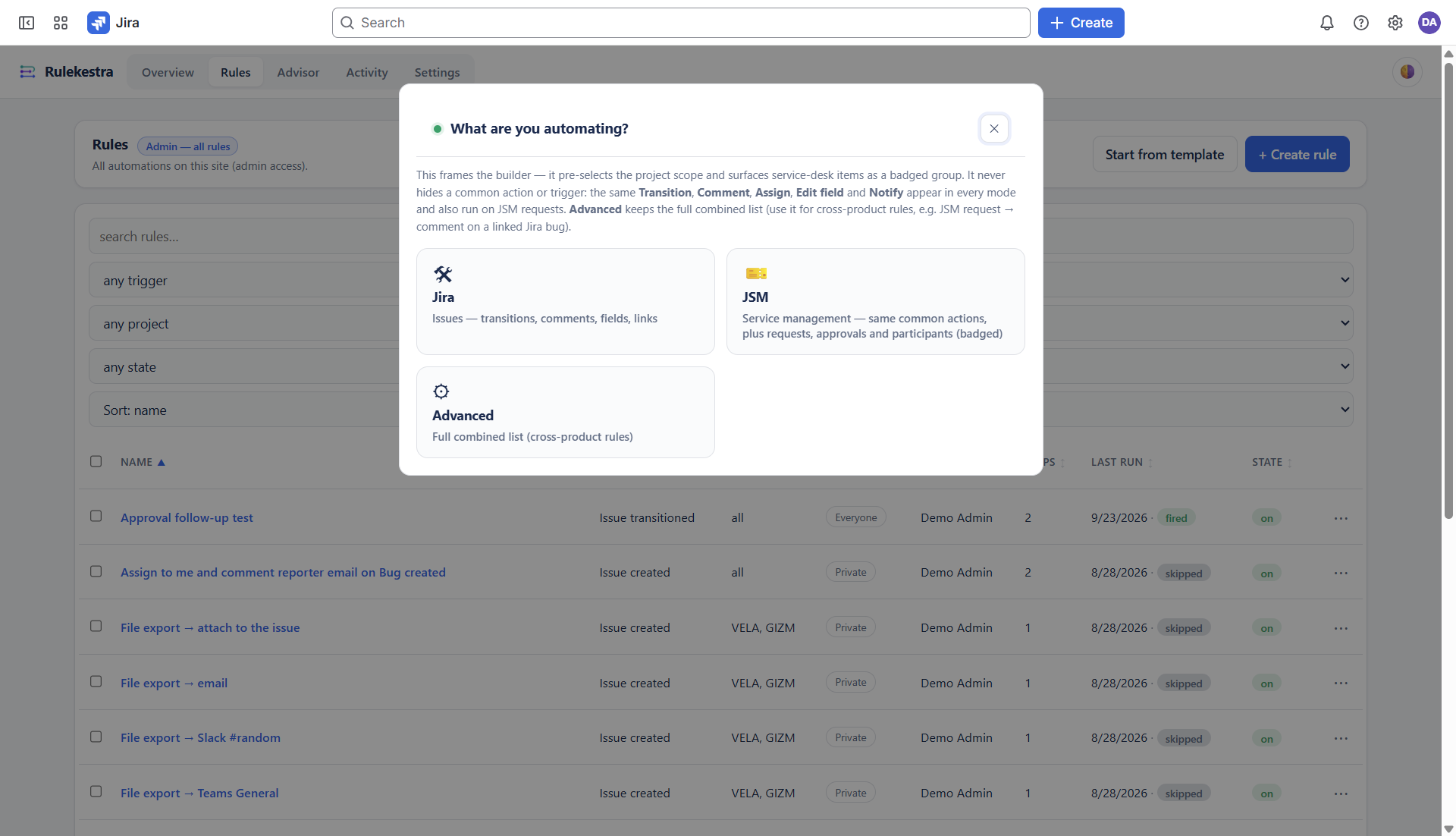The image size is (1456, 836).
Task: Open the settings gear icon
Action: tap(1395, 23)
